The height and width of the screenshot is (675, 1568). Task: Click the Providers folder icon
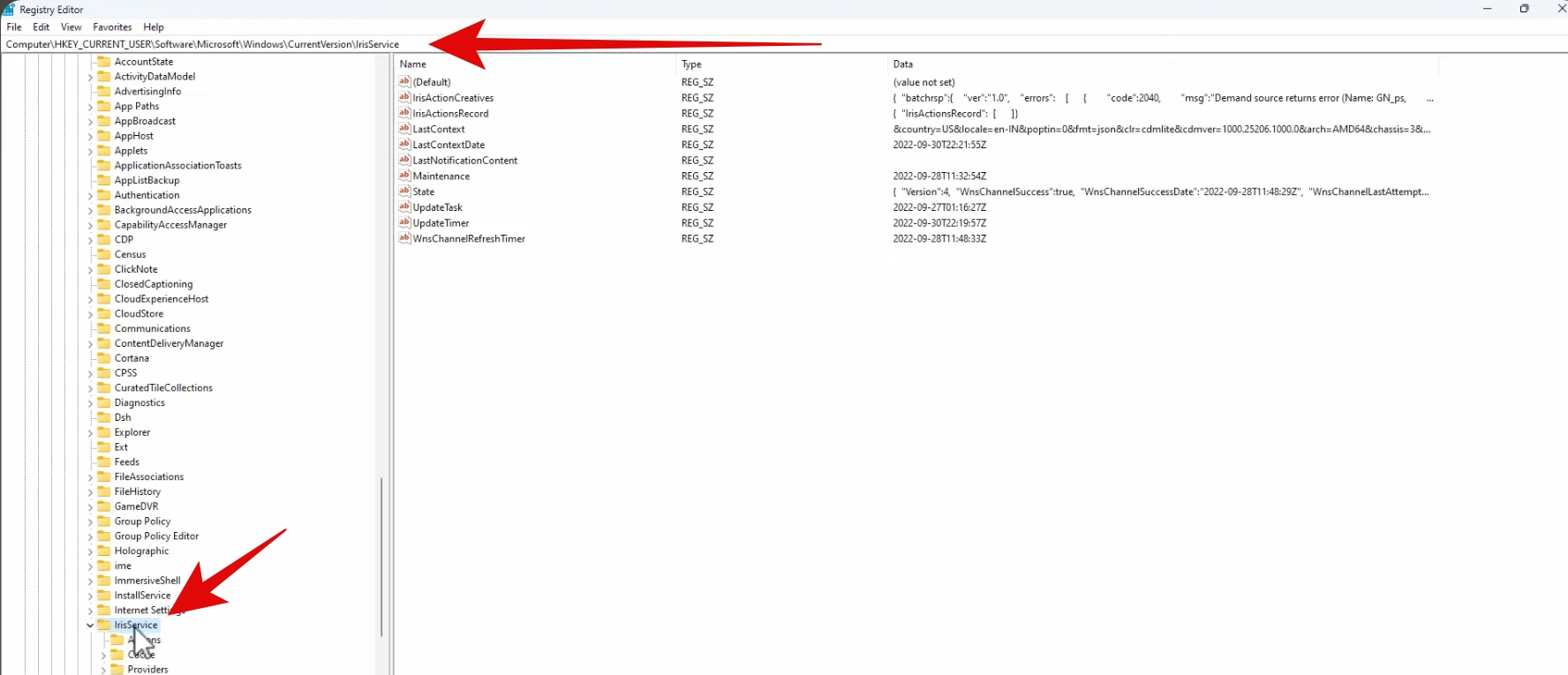click(117, 669)
